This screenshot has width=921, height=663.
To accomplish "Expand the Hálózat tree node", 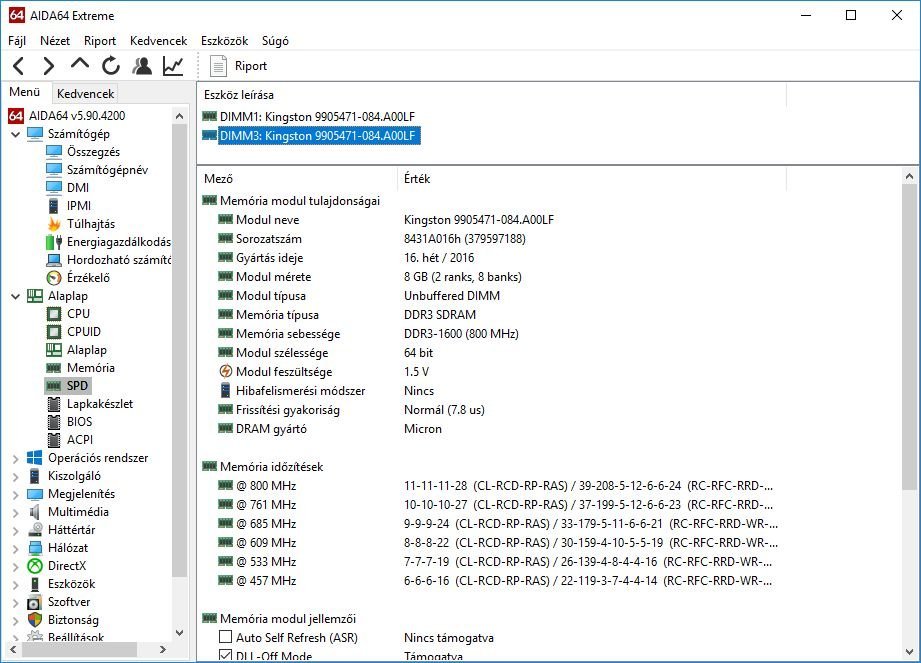I will [15, 548].
